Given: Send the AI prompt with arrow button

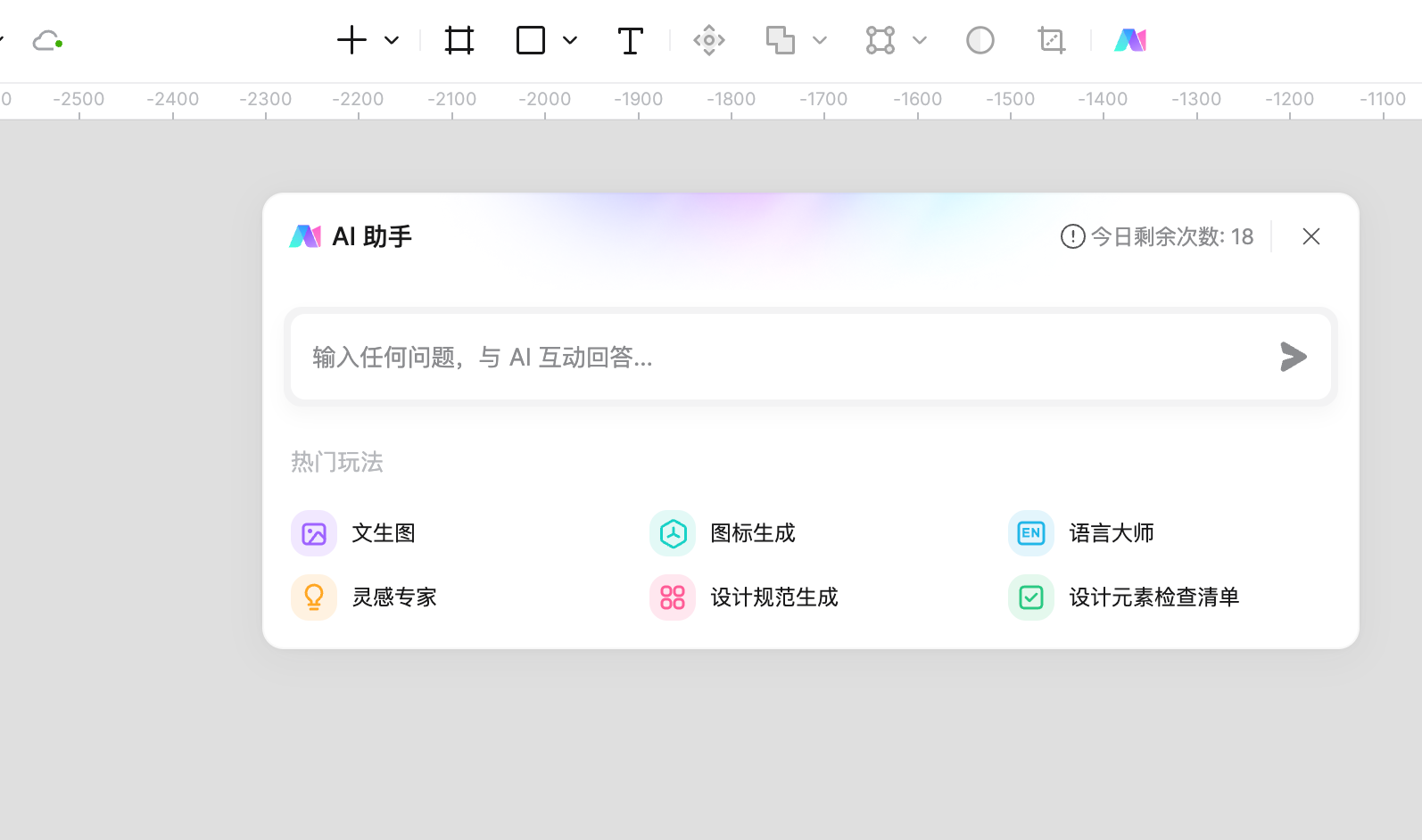Looking at the screenshot, I should click(1294, 357).
